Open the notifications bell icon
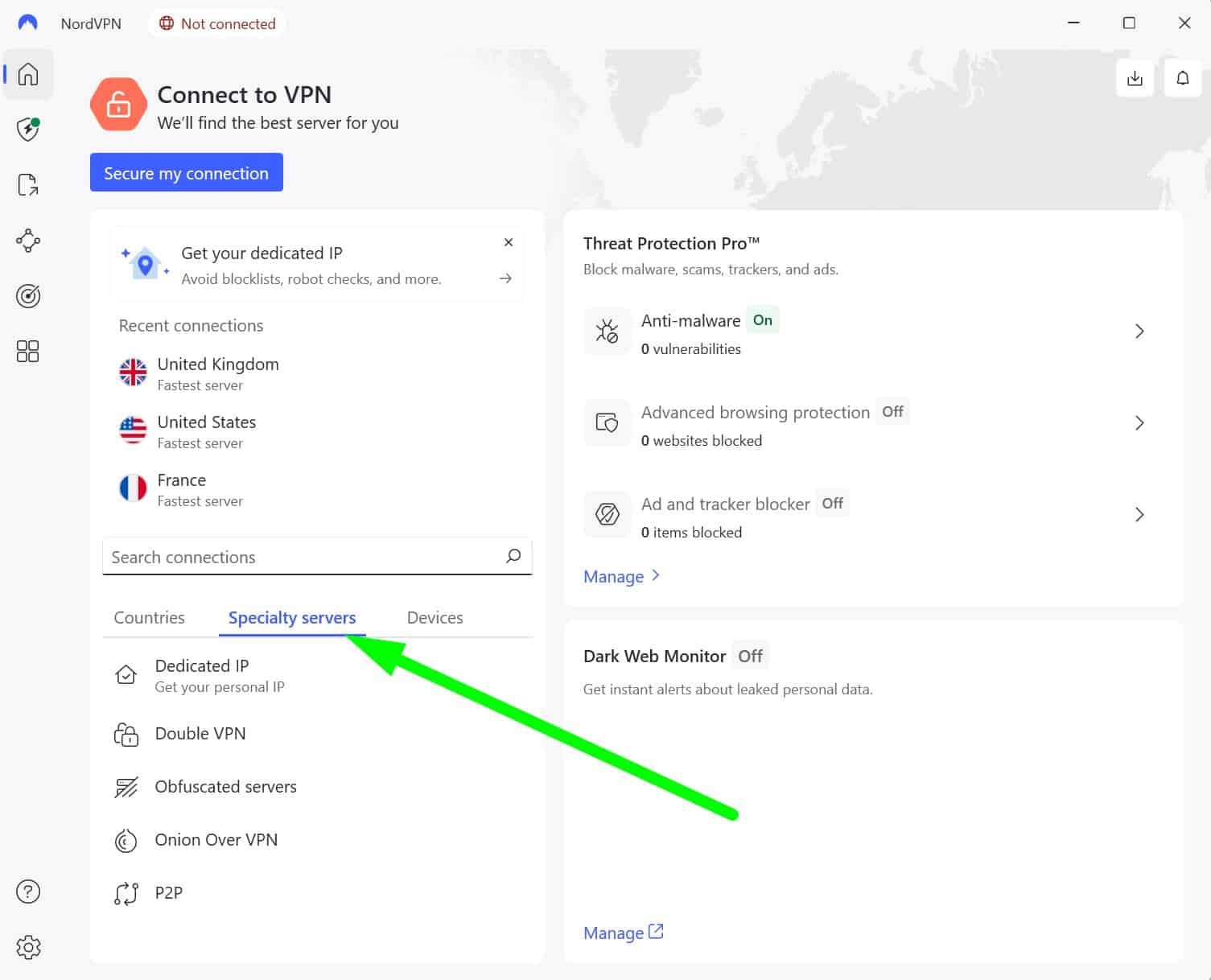 [x=1183, y=78]
